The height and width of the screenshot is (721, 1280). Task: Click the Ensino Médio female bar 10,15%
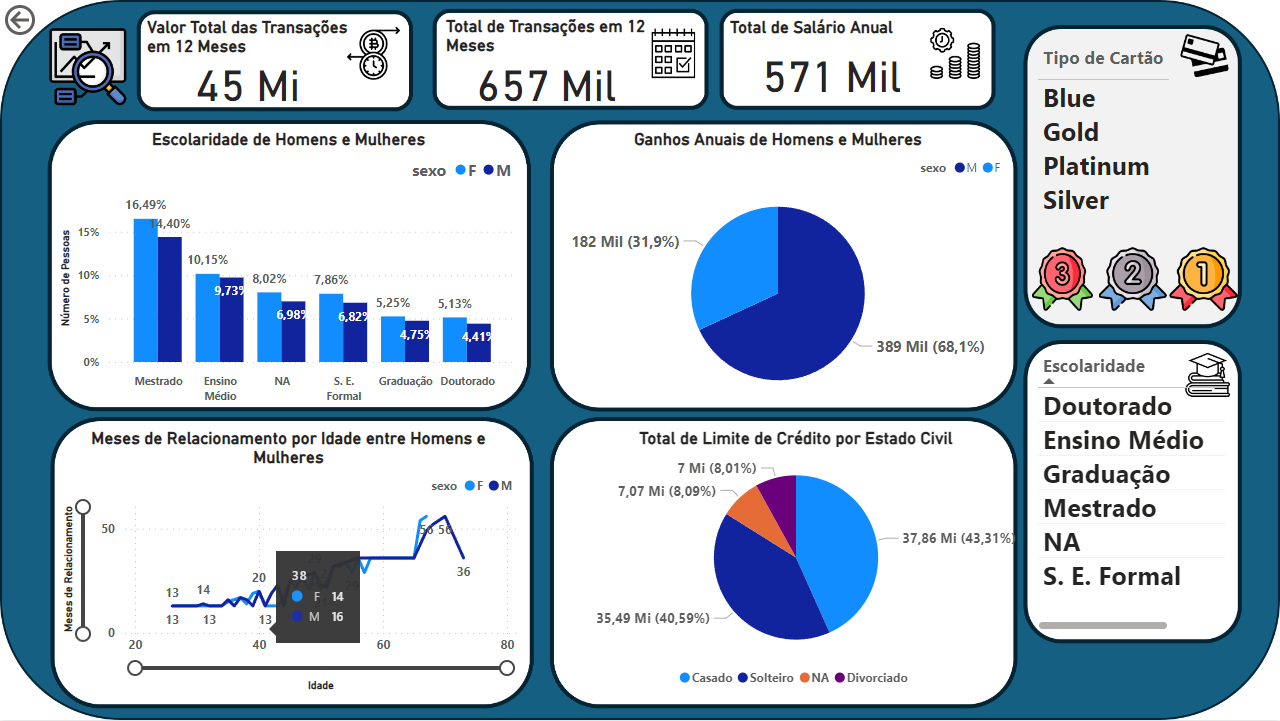tap(207, 318)
